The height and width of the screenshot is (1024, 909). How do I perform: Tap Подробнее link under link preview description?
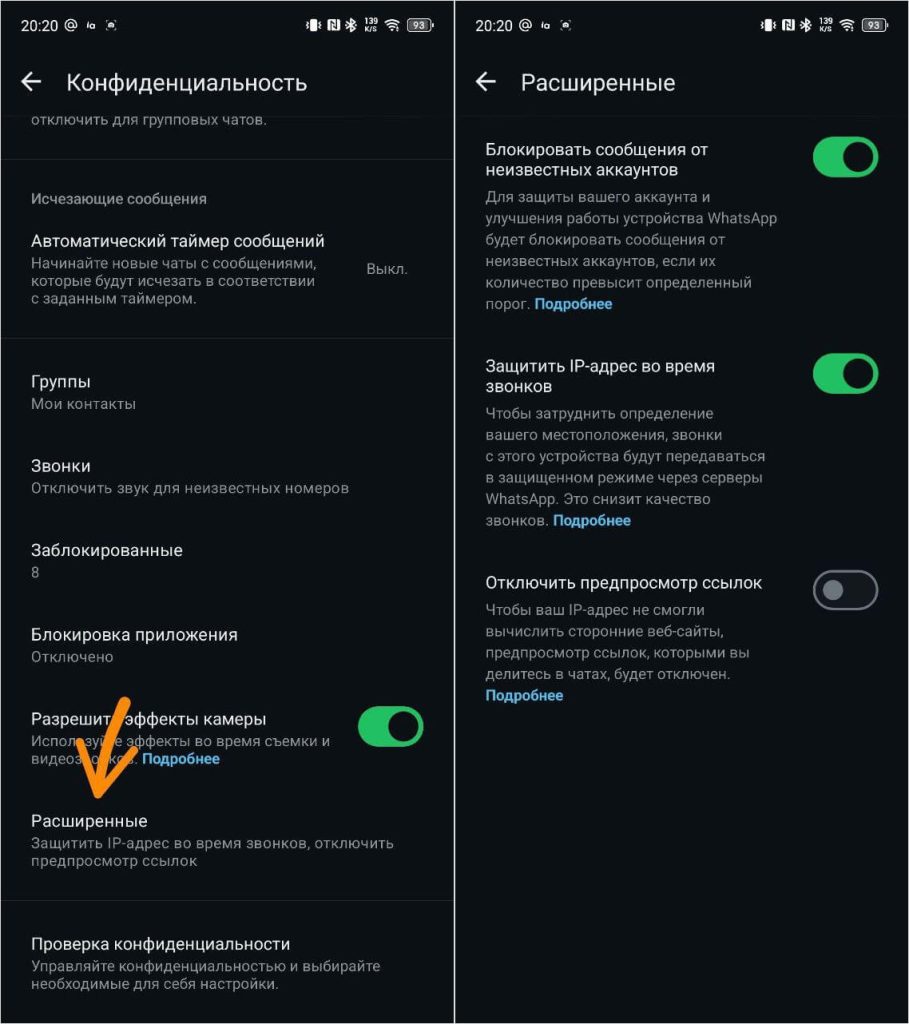pos(524,695)
